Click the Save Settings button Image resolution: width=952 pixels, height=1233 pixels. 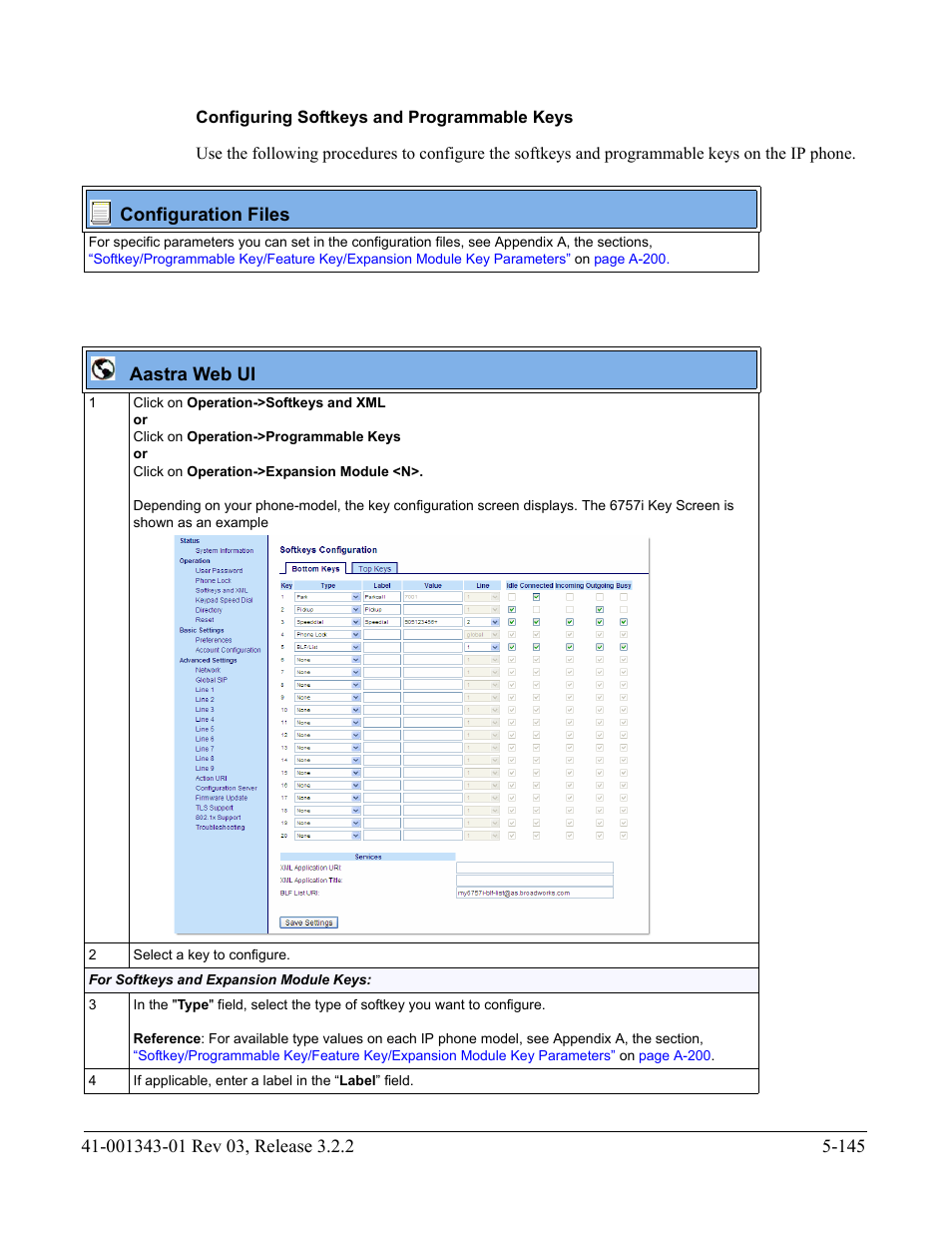tap(308, 923)
